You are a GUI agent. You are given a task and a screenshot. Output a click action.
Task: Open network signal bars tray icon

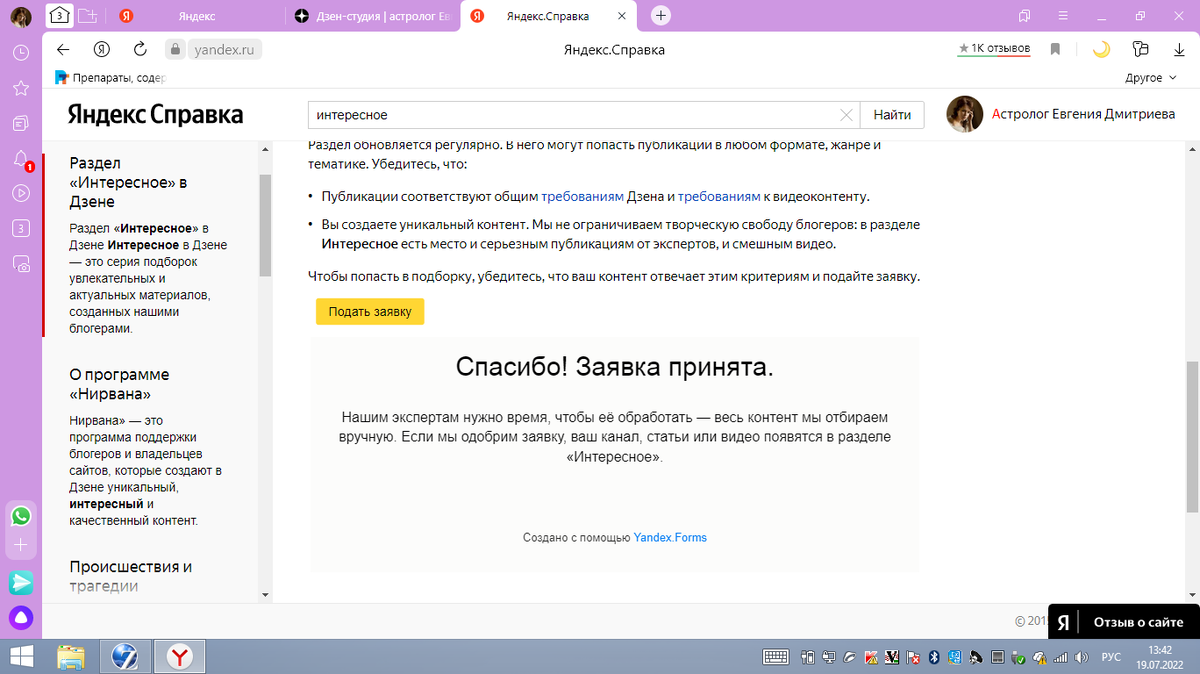(1062, 657)
